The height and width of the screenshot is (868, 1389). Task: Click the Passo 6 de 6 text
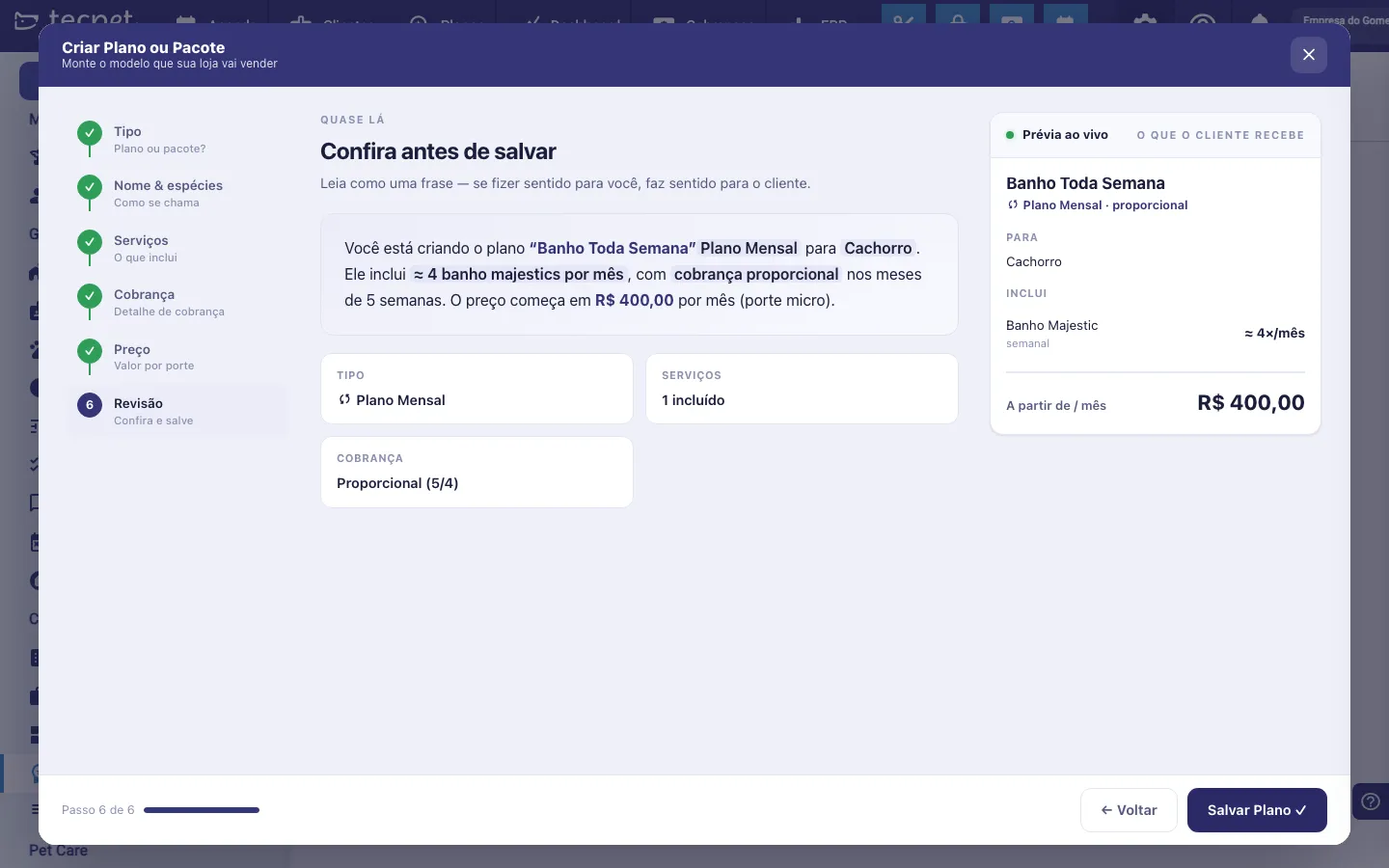coord(98,810)
